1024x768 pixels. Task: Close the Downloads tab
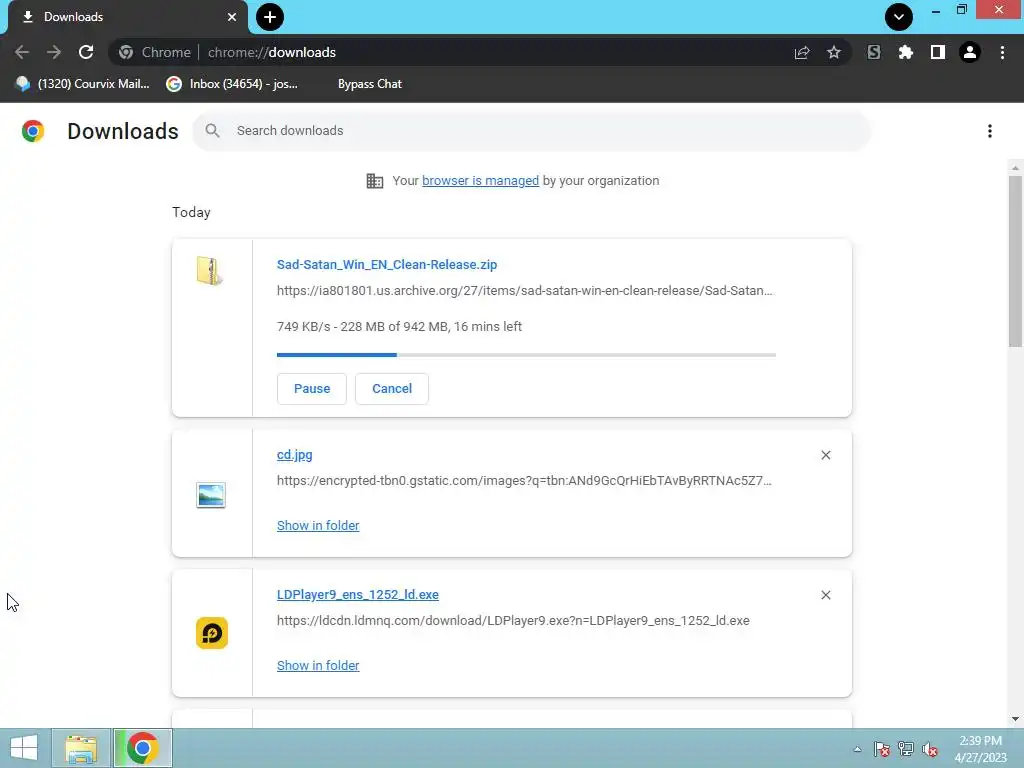pyautogui.click(x=232, y=17)
